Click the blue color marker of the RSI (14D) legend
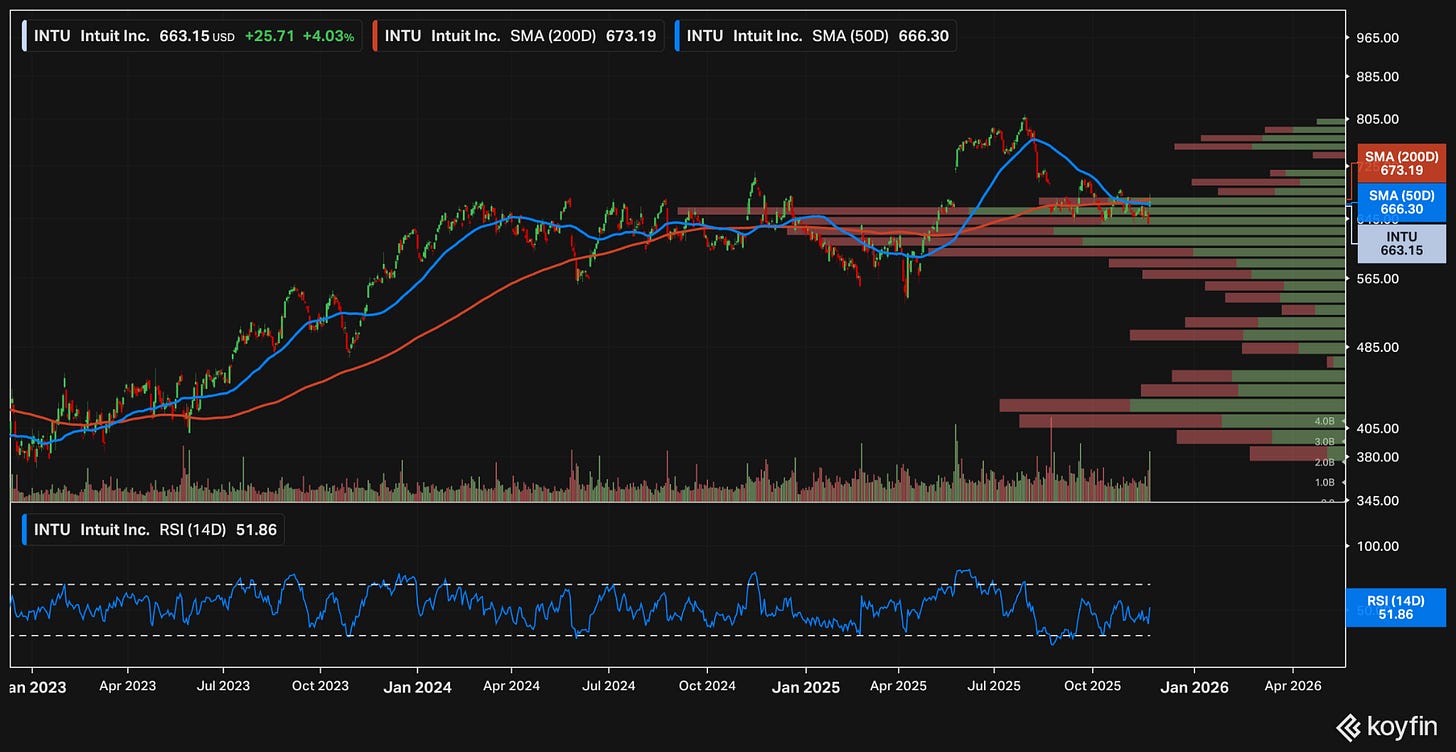 [24, 530]
